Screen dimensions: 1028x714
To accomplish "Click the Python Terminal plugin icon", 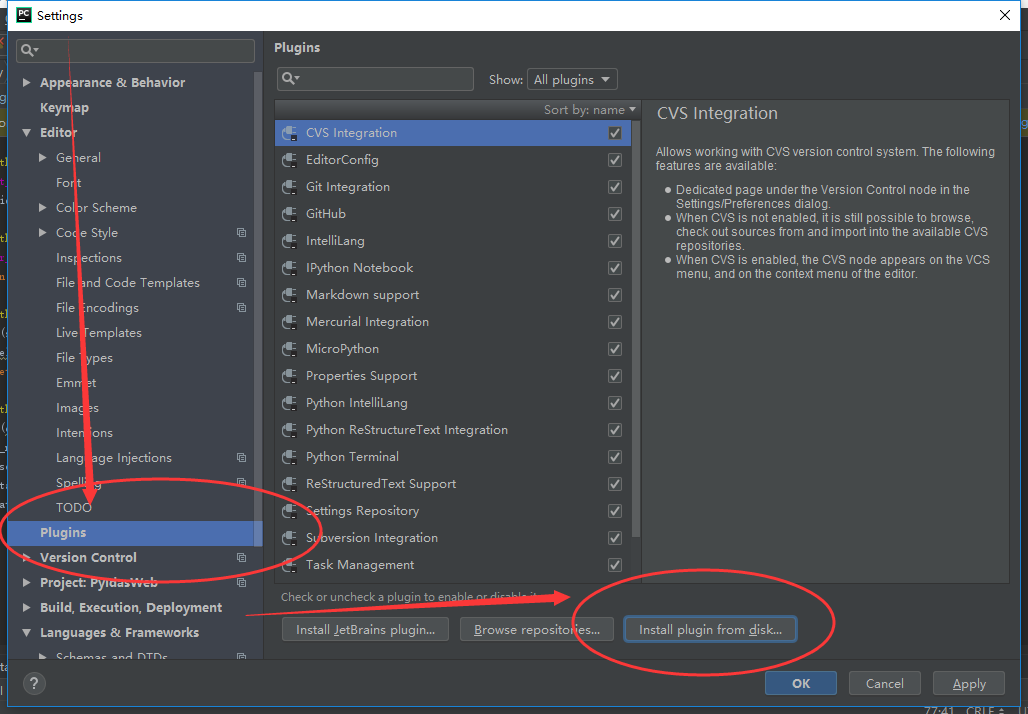I will 290,457.
